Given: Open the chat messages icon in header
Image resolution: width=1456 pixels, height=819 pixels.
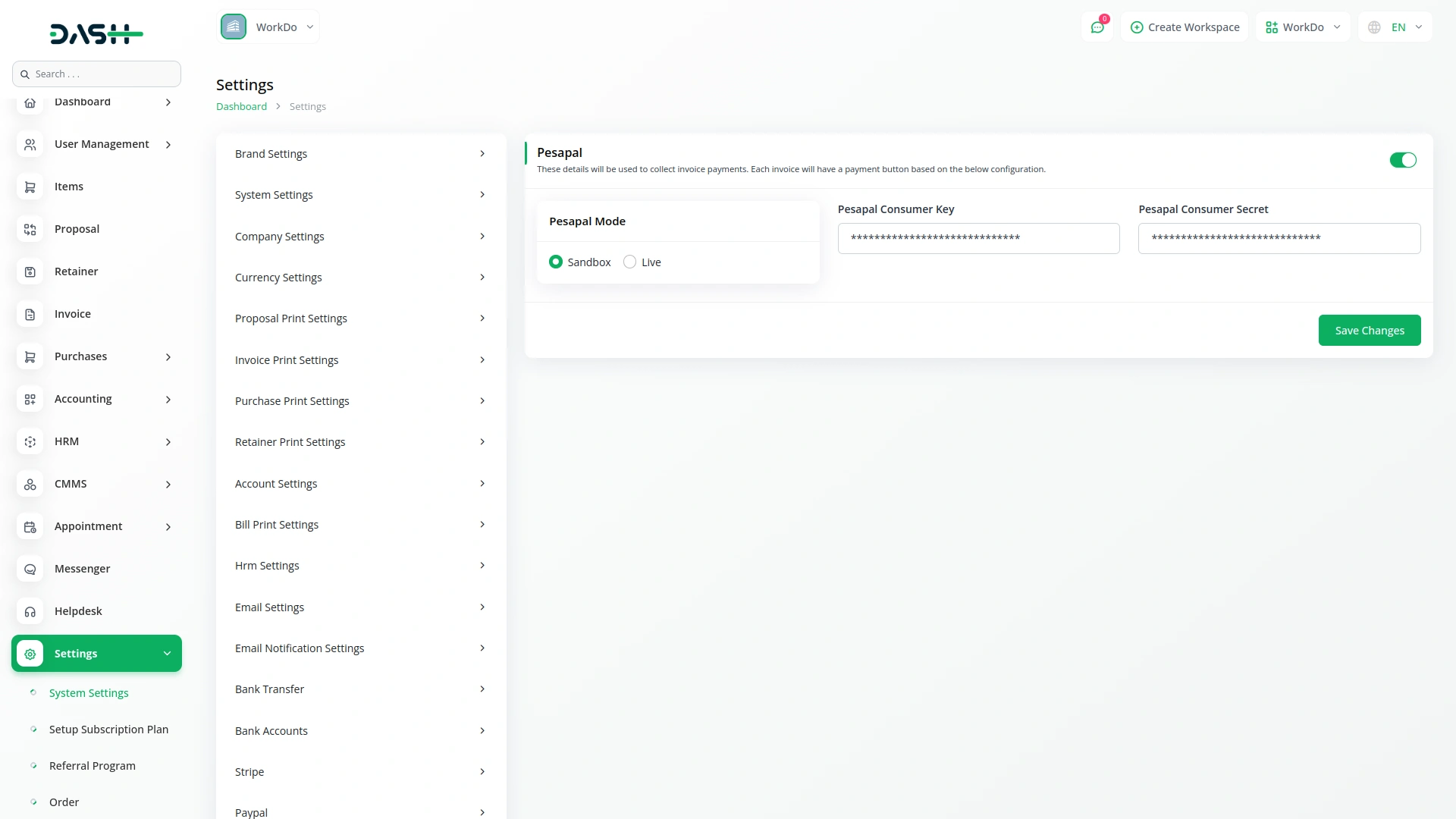Looking at the screenshot, I should tap(1097, 27).
